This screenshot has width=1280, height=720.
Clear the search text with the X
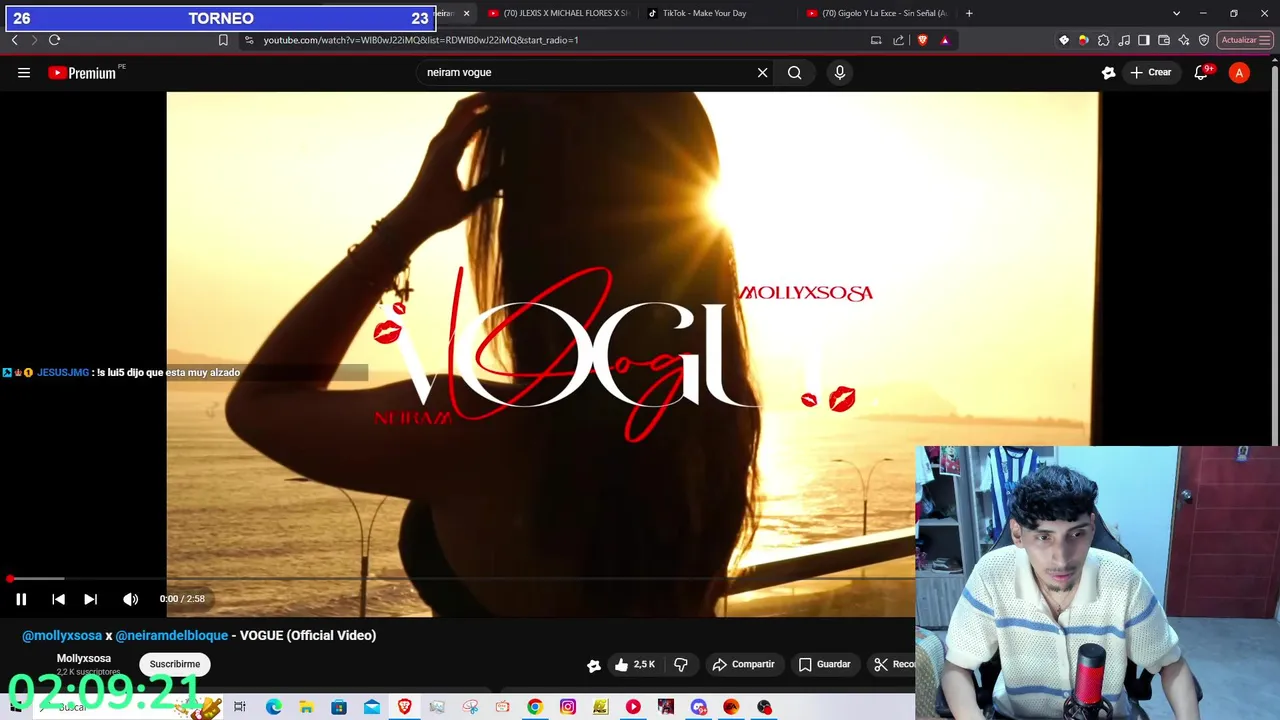pos(762,72)
